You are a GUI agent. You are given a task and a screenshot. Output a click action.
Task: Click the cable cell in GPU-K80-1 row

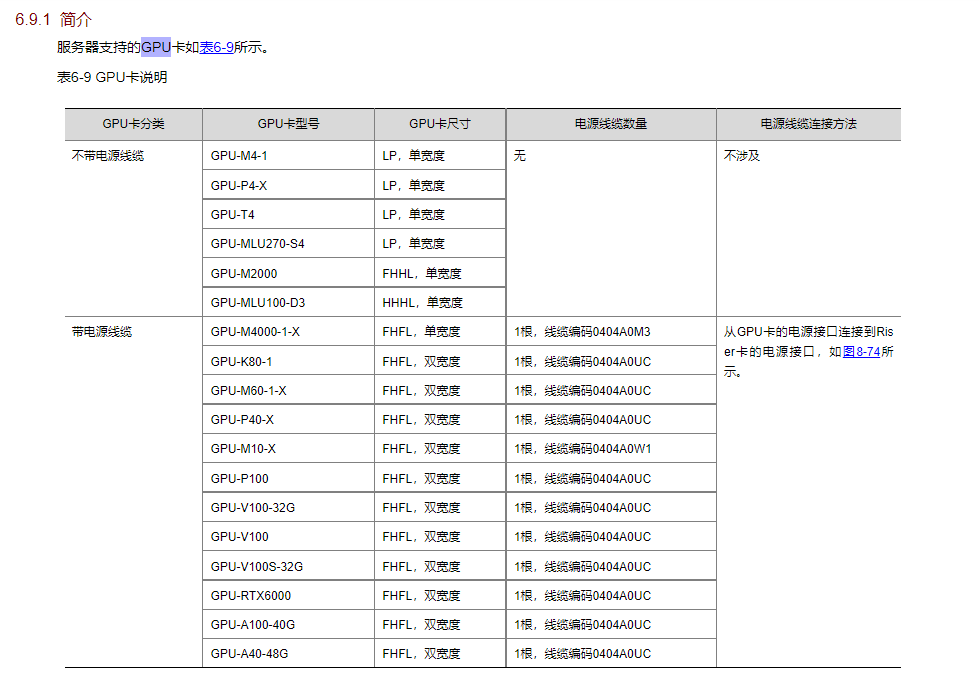pyautogui.click(x=611, y=361)
